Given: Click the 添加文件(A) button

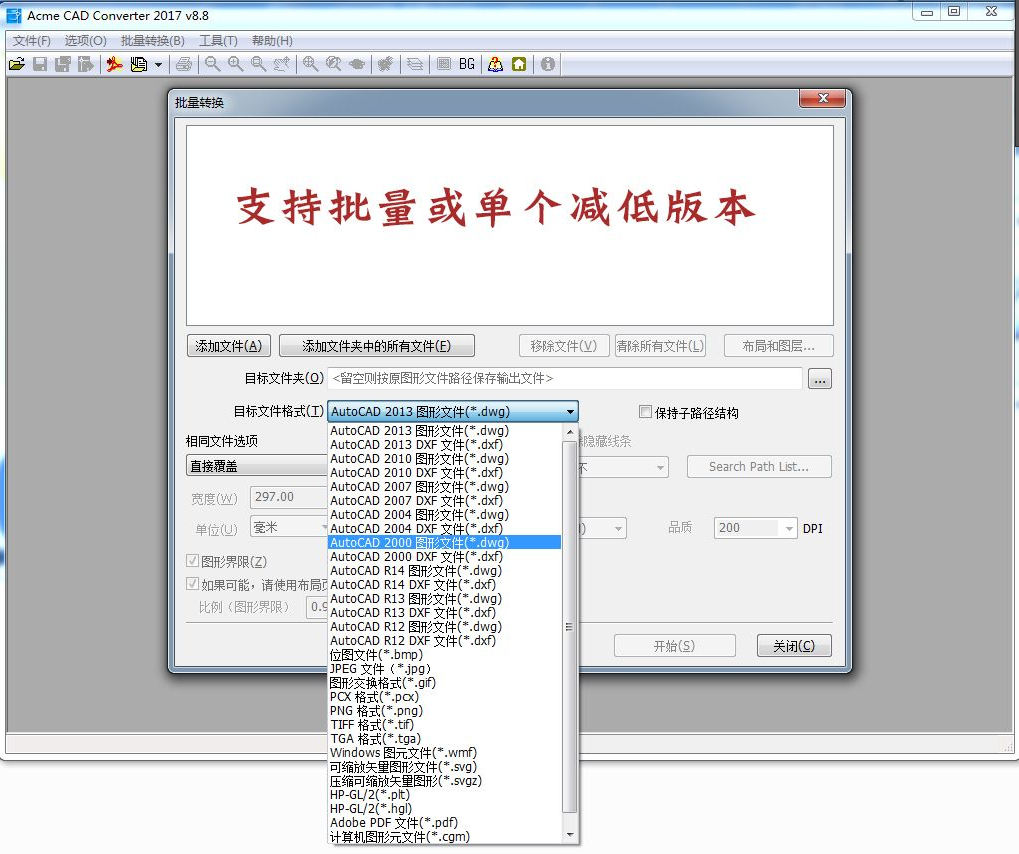Looking at the screenshot, I should pyautogui.click(x=228, y=345).
